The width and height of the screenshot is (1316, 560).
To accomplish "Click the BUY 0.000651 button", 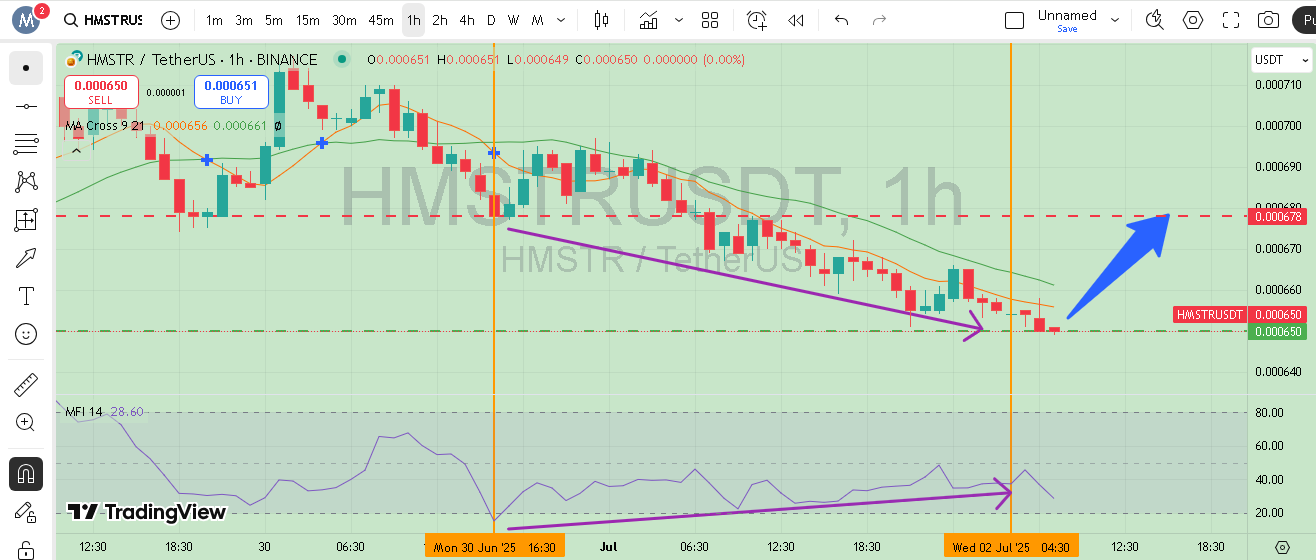I will point(231,92).
